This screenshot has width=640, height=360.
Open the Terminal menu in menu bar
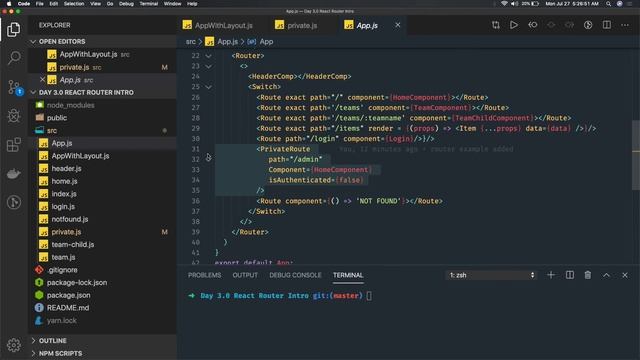pos(149,4)
